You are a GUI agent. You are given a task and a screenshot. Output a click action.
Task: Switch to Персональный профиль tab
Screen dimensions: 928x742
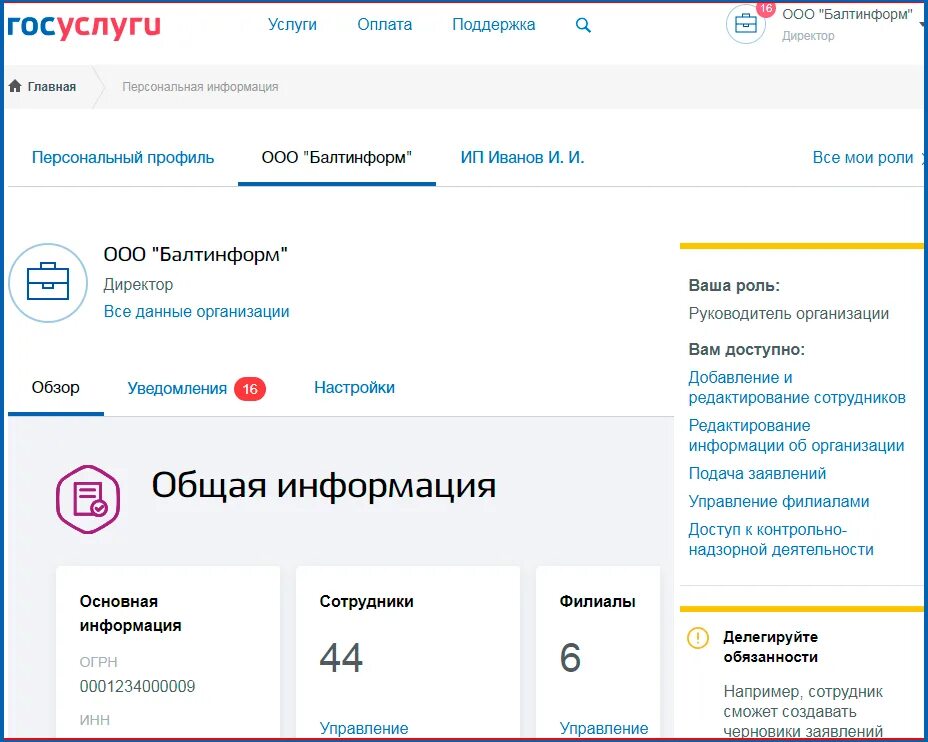(x=123, y=157)
